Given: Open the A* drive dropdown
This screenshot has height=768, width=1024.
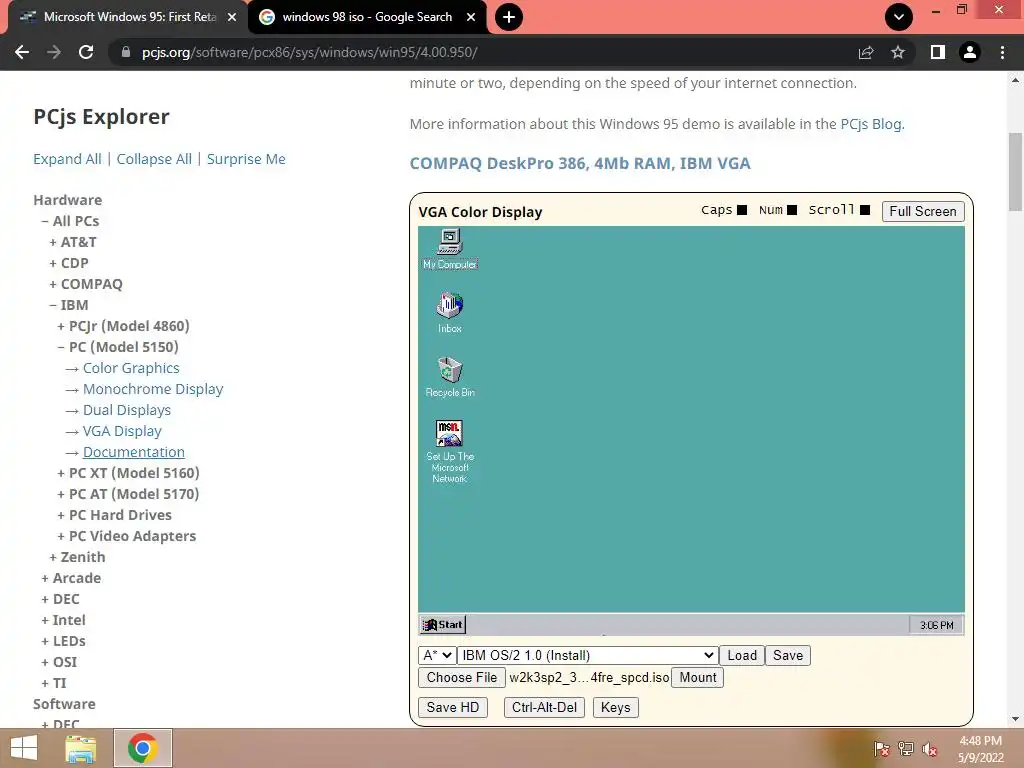Looking at the screenshot, I should pyautogui.click(x=438, y=655).
